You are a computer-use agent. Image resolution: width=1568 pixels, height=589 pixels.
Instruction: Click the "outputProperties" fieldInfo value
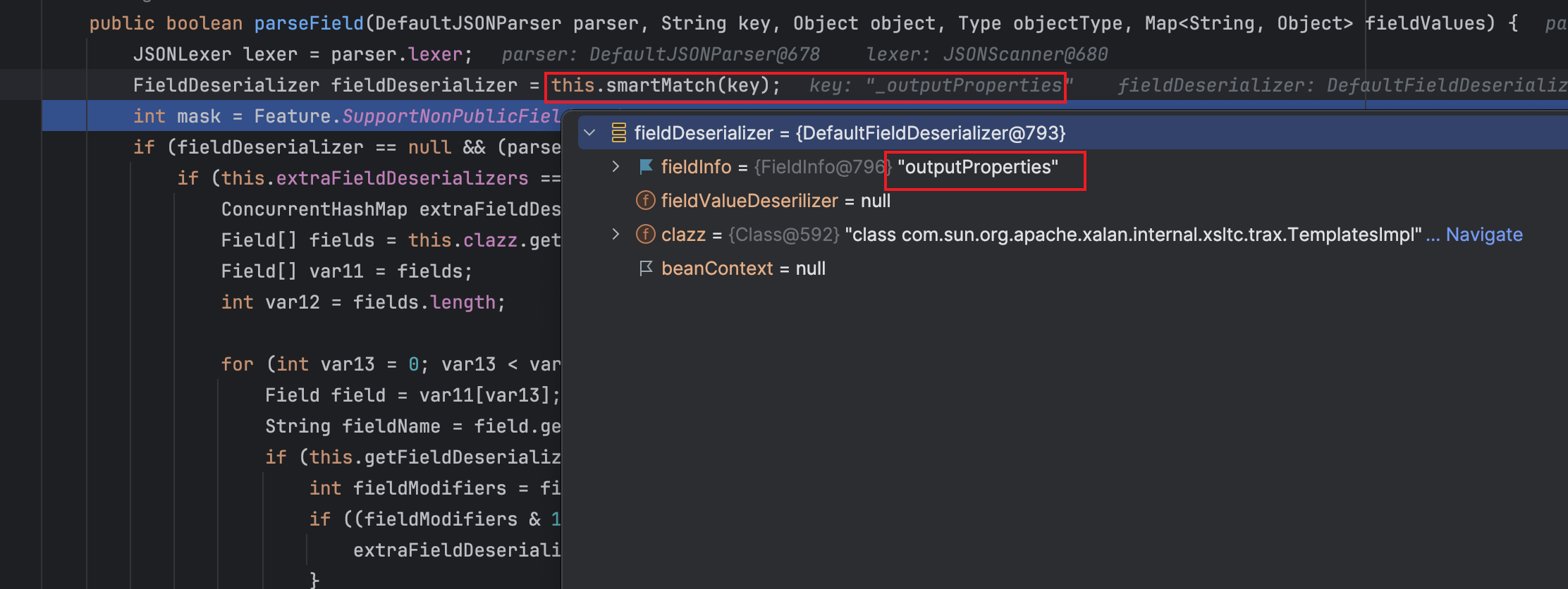(977, 167)
